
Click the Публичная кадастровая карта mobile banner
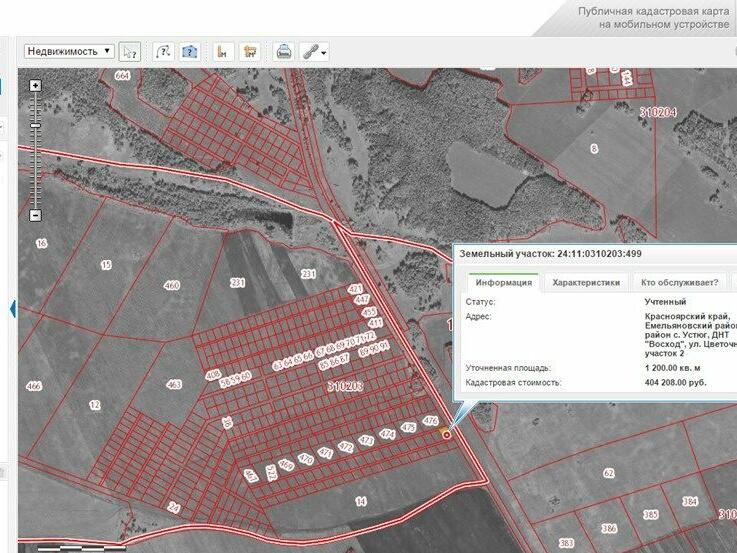(x=653, y=18)
